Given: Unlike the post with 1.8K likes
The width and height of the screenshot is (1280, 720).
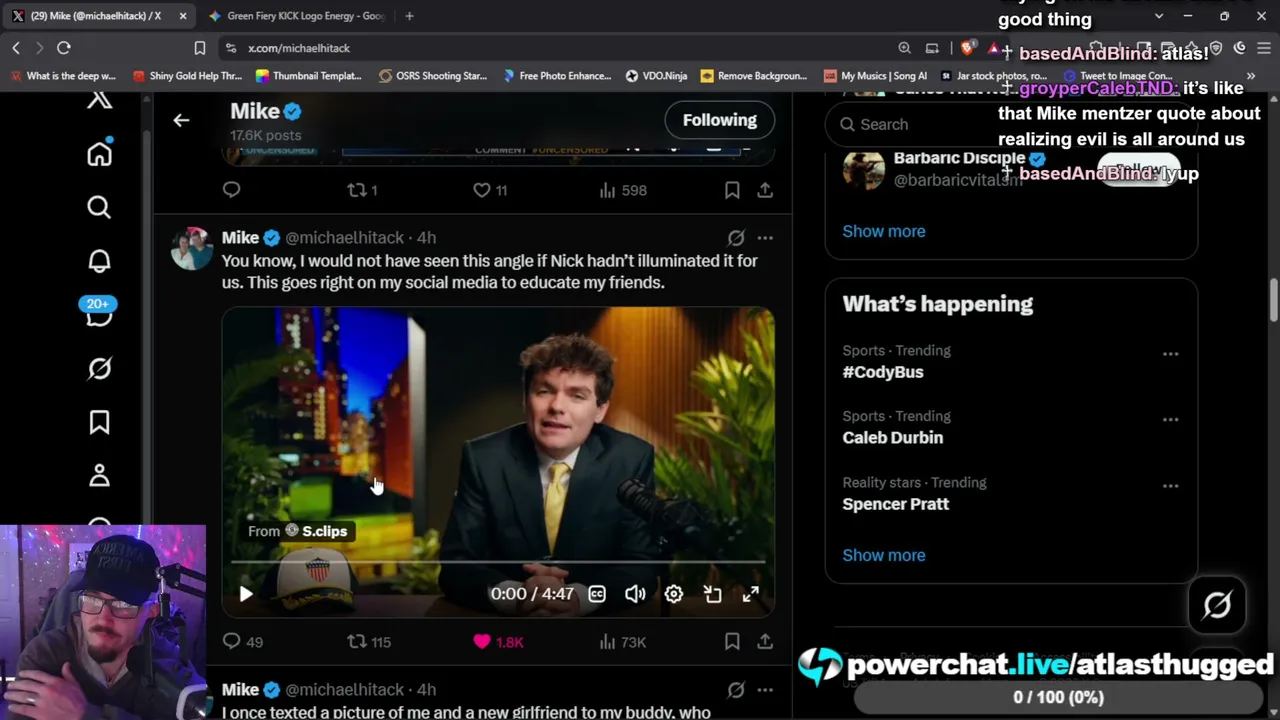Looking at the screenshot, I should (497, 642).
